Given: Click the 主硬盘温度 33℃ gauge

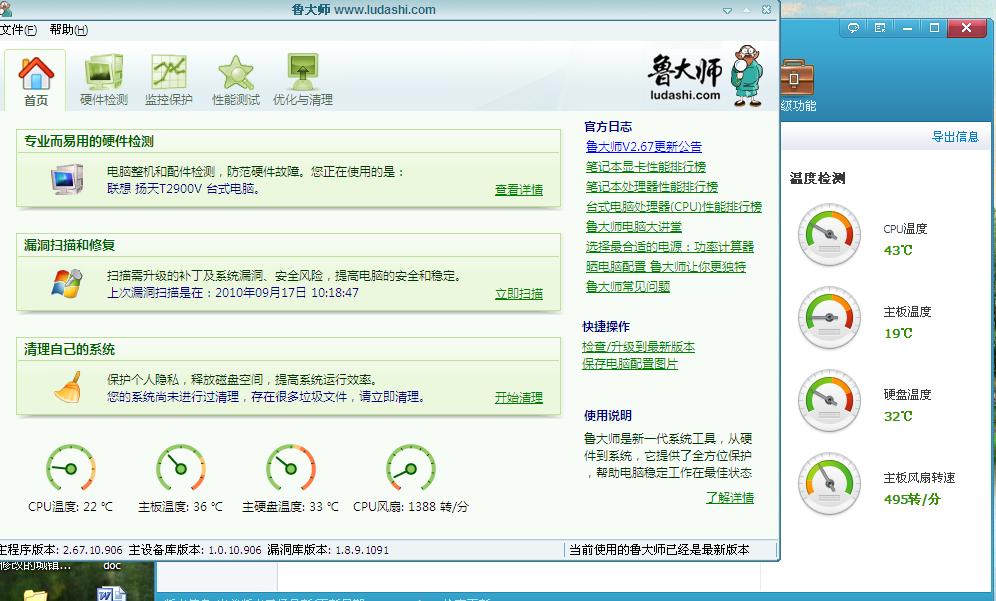Looking at the screenshot, I should [290, 468].
